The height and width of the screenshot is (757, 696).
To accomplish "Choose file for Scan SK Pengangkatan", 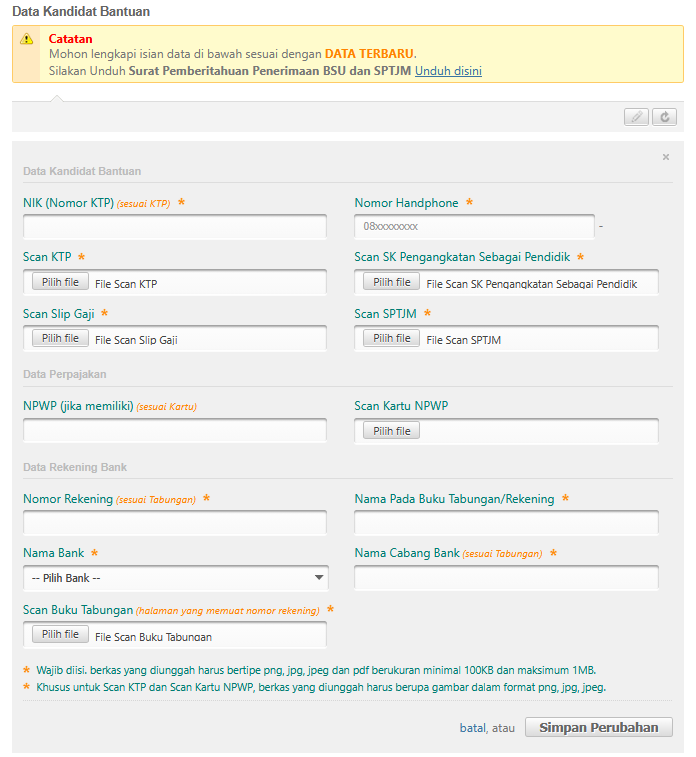I will point(391,282).
